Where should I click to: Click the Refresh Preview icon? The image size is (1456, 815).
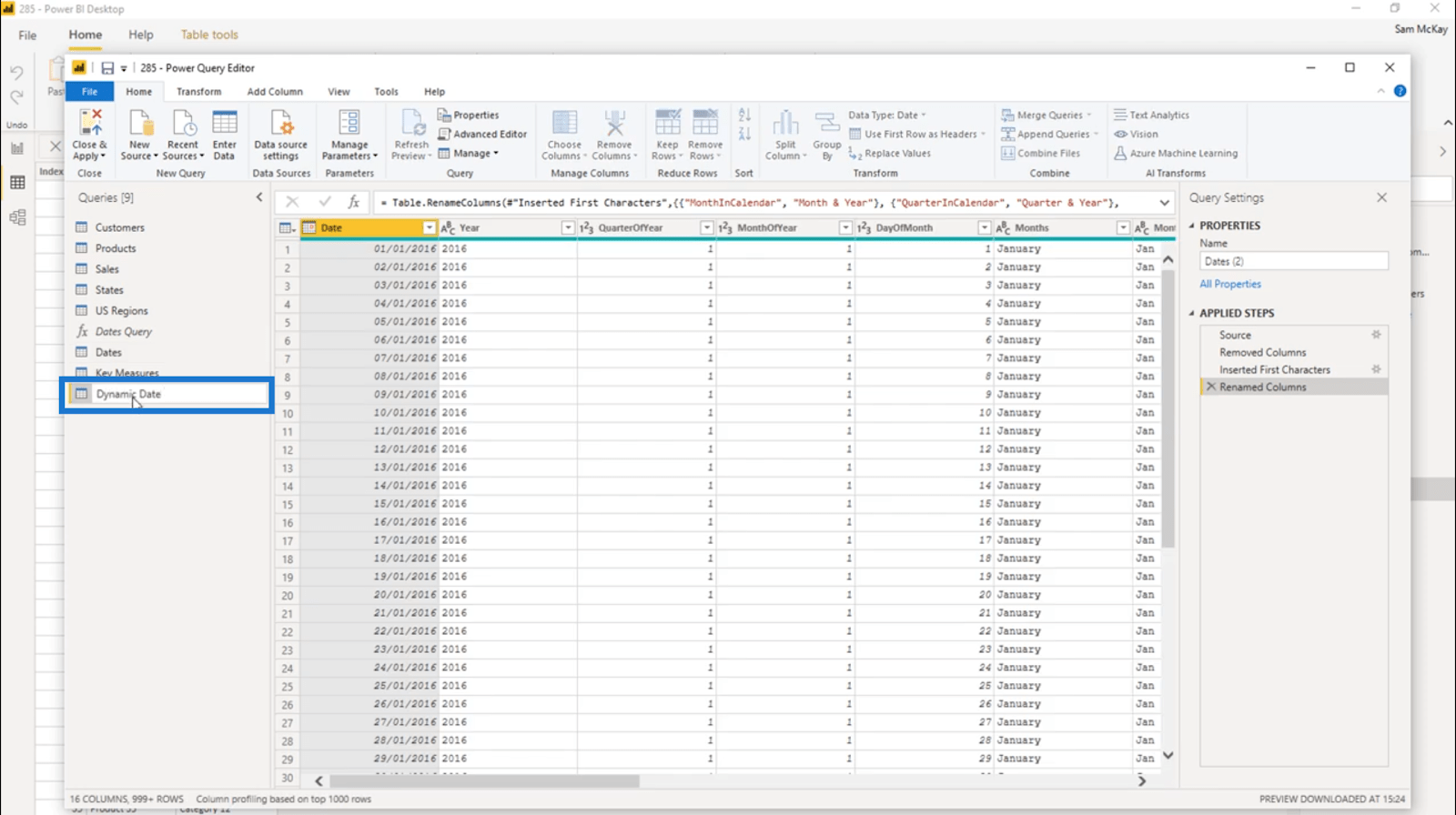coord(411,123)
